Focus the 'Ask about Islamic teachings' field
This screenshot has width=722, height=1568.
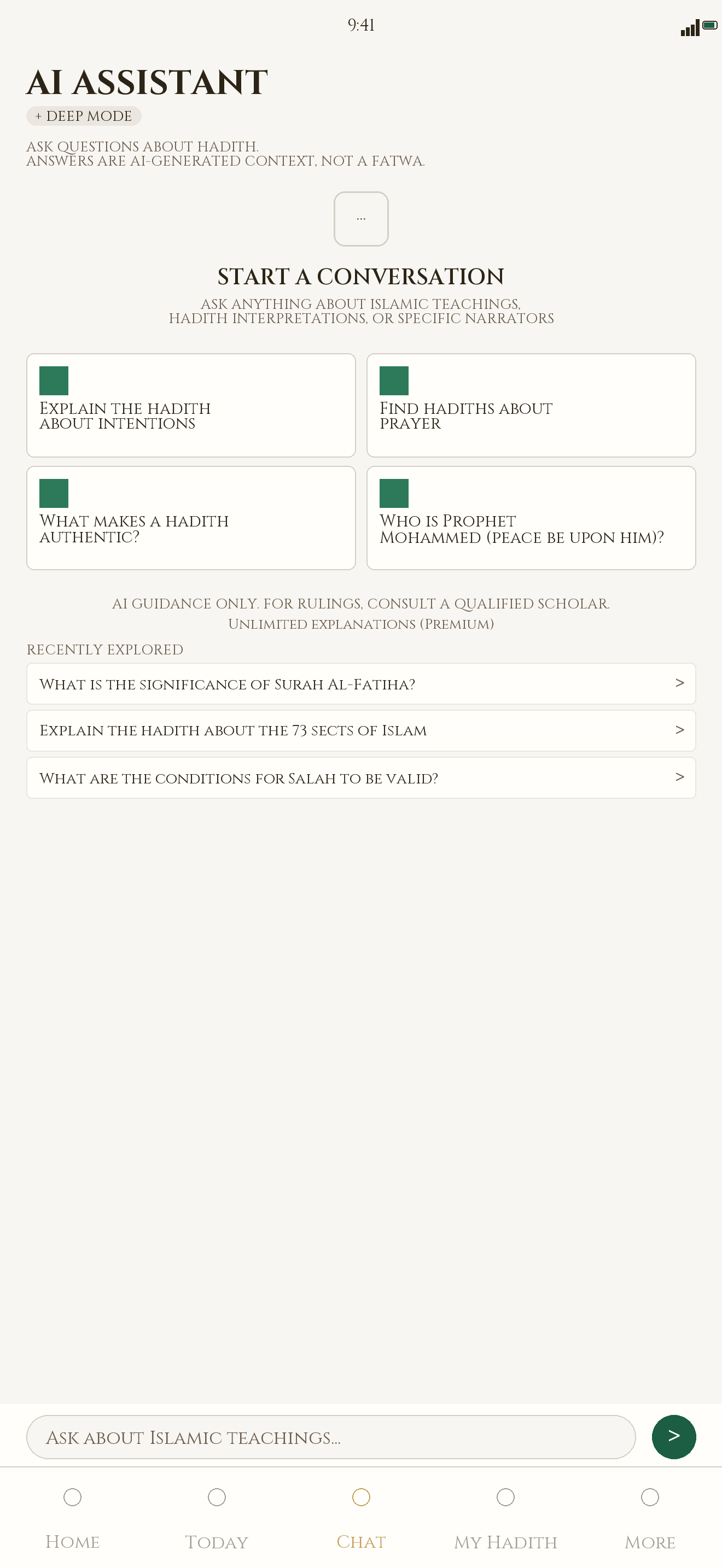click(x=331, y=1437)
